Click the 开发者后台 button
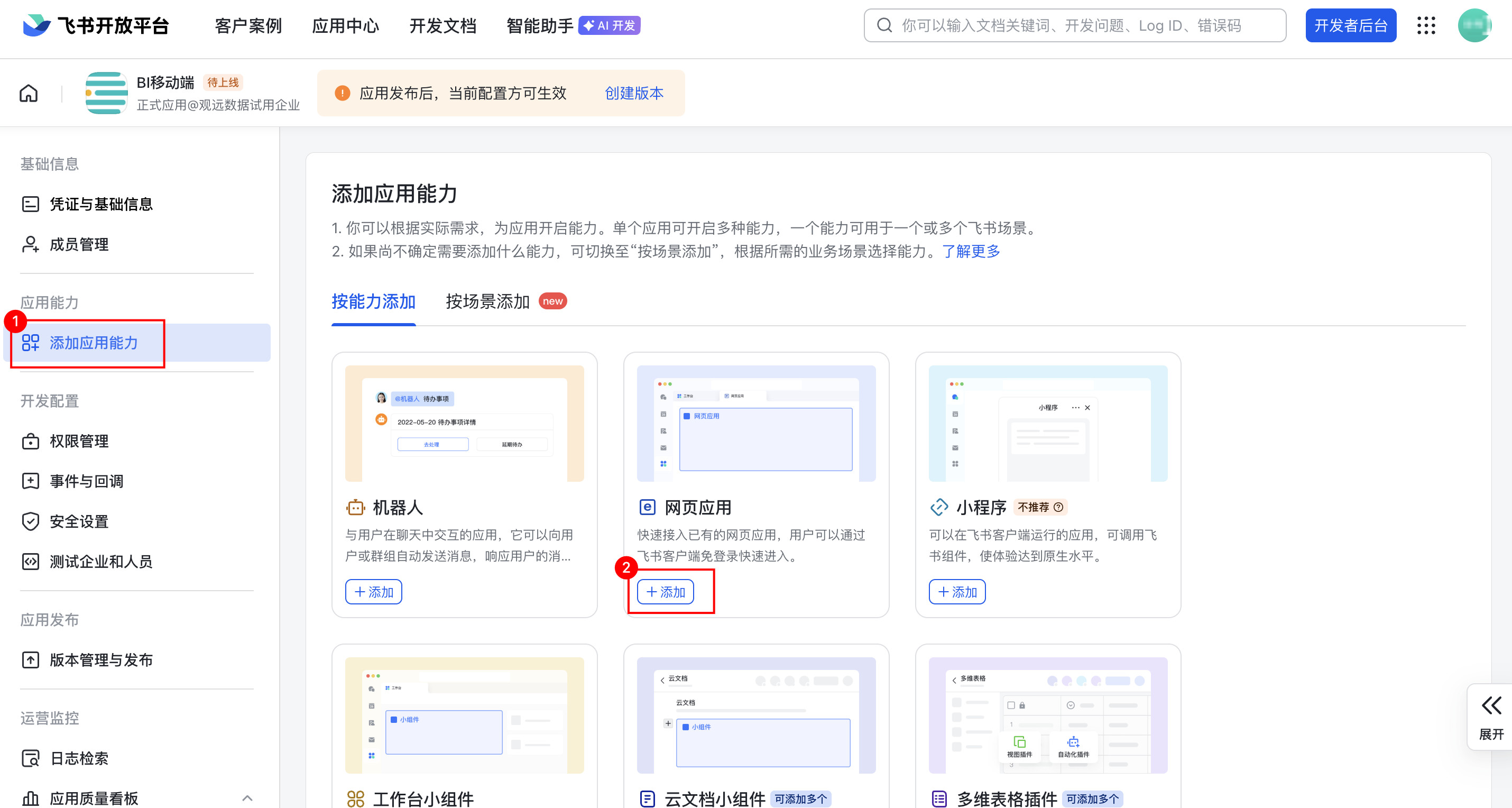Image resolution: width=1512 pixels, height=808 pixels. (x=1350, y=26)
